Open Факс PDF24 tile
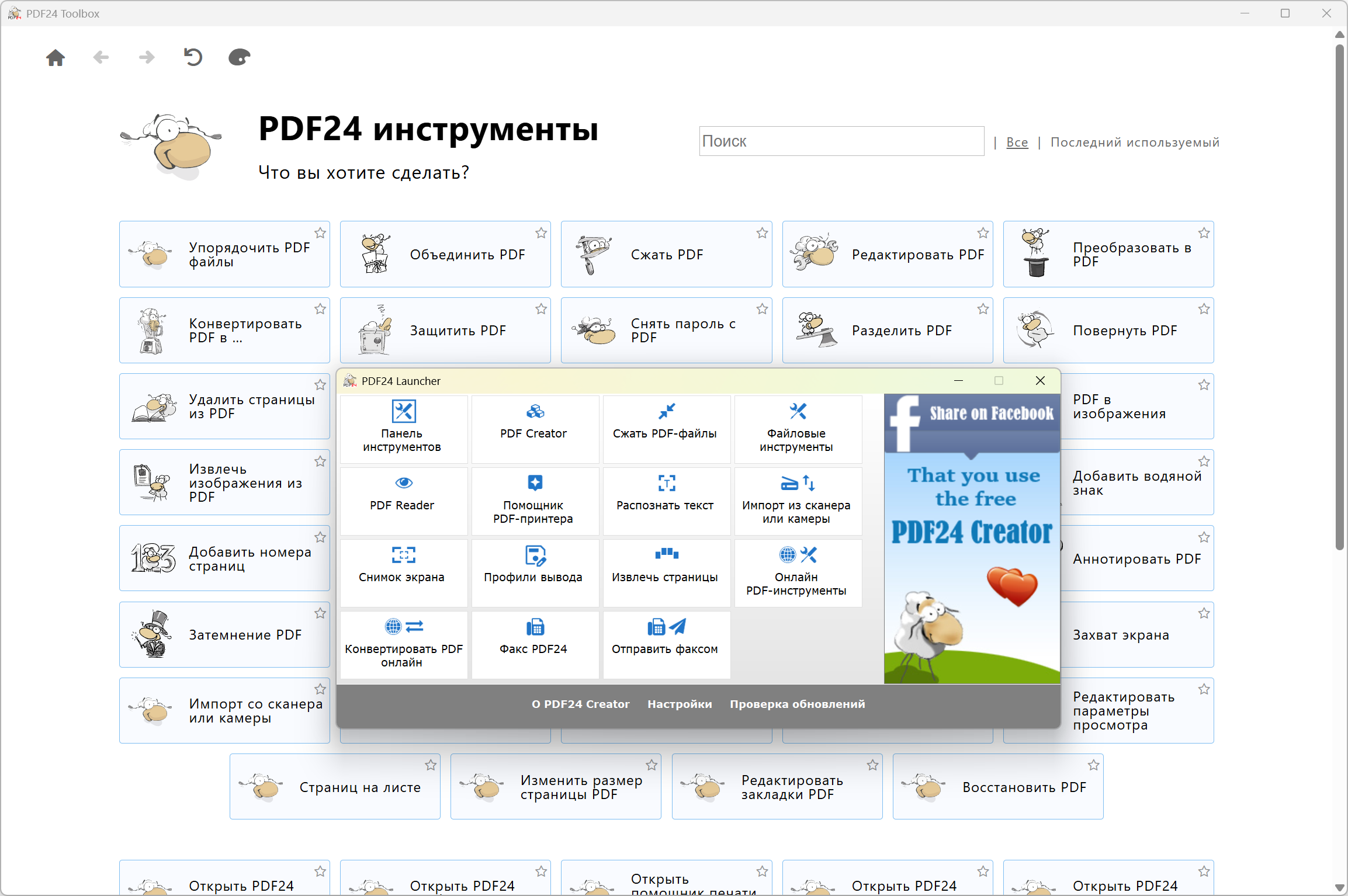Screen dimensions: 1348x896 (535, 644)
